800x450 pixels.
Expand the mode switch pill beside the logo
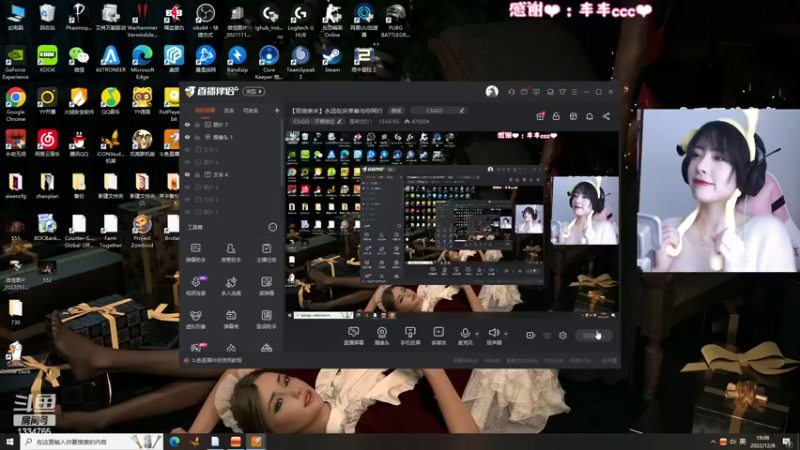pos(254,91)
